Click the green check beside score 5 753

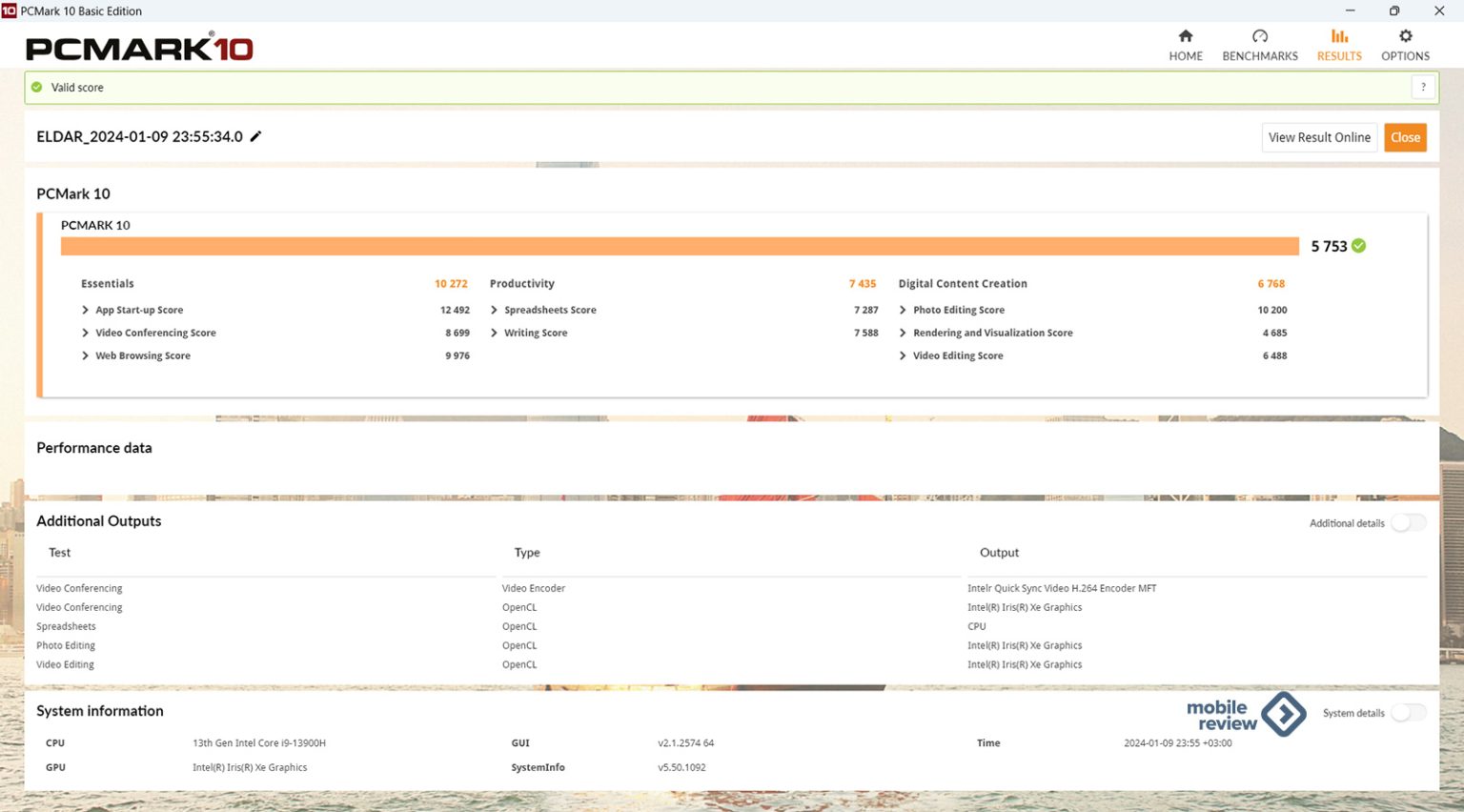[x=1359, y=246]
